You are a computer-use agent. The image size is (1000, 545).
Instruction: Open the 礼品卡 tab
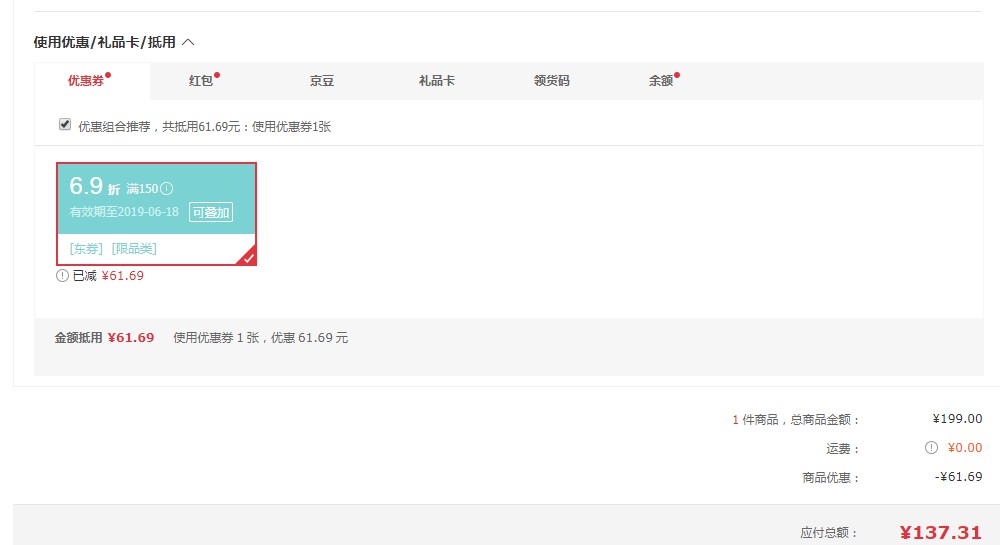pyautogui.click(x=437, y=81)
